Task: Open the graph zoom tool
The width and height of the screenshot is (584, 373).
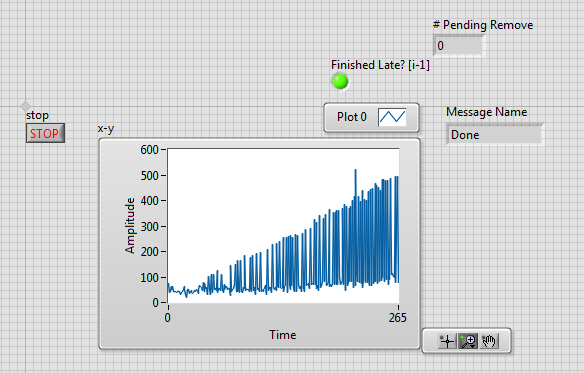Action: tap(468, 341)
